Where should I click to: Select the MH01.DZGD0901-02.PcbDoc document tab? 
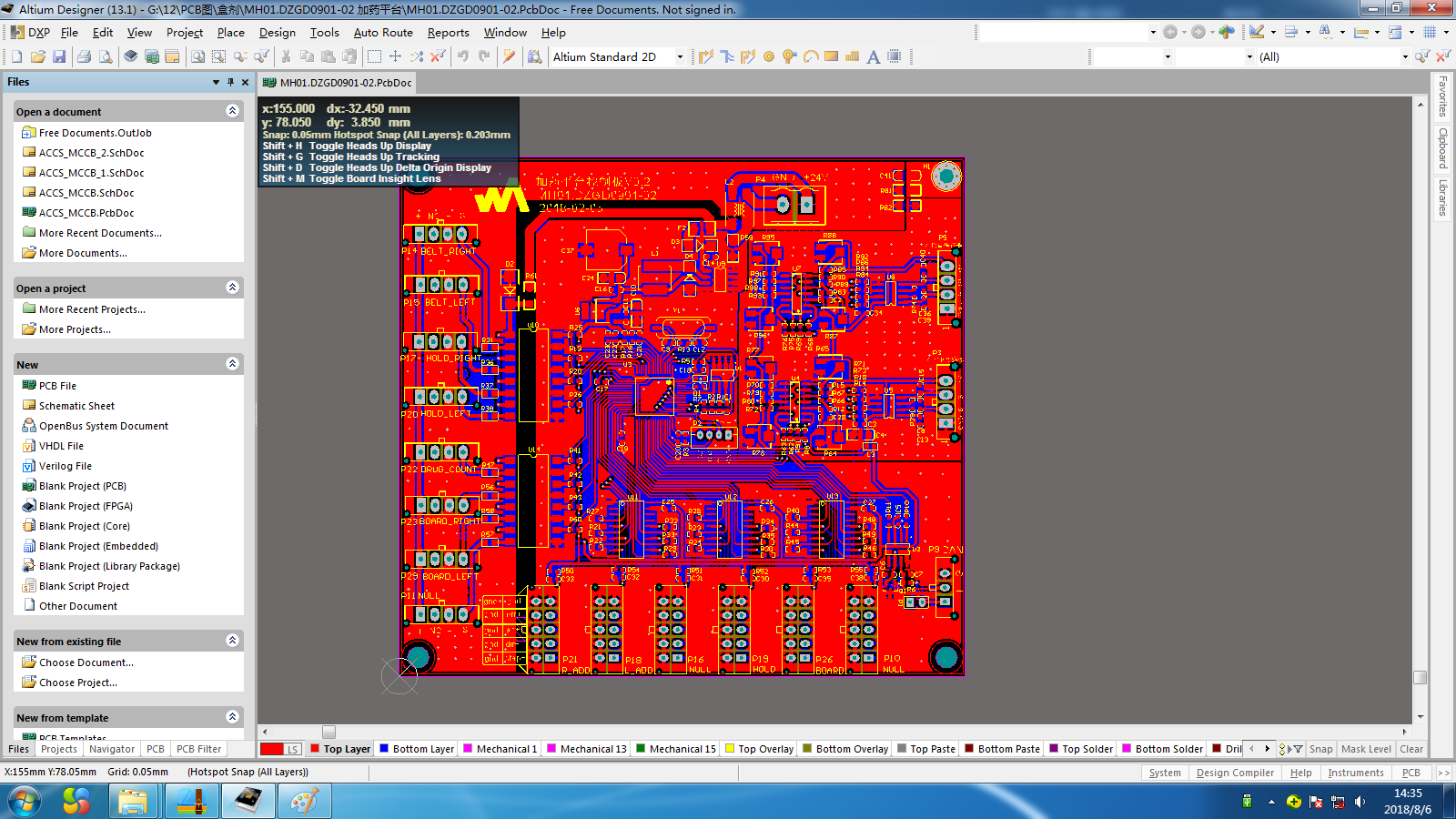337,82
